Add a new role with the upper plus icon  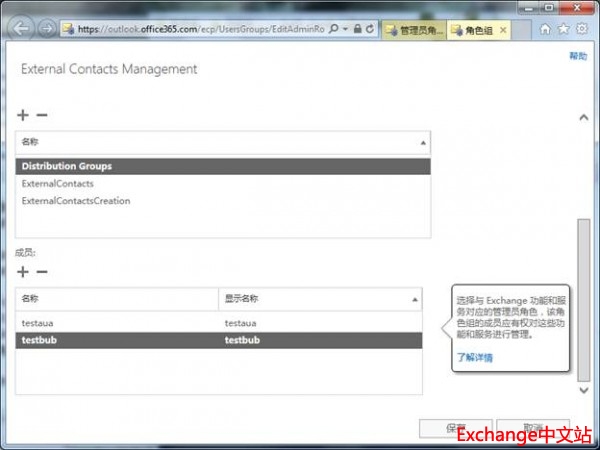(x=23, y=116)
